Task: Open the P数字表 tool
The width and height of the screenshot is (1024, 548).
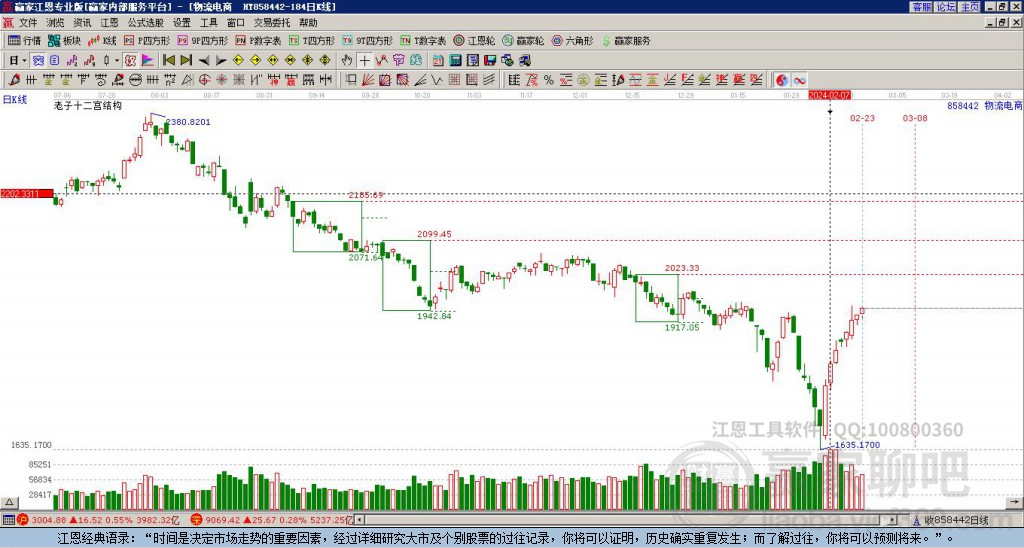Action: tap(259, 40)
